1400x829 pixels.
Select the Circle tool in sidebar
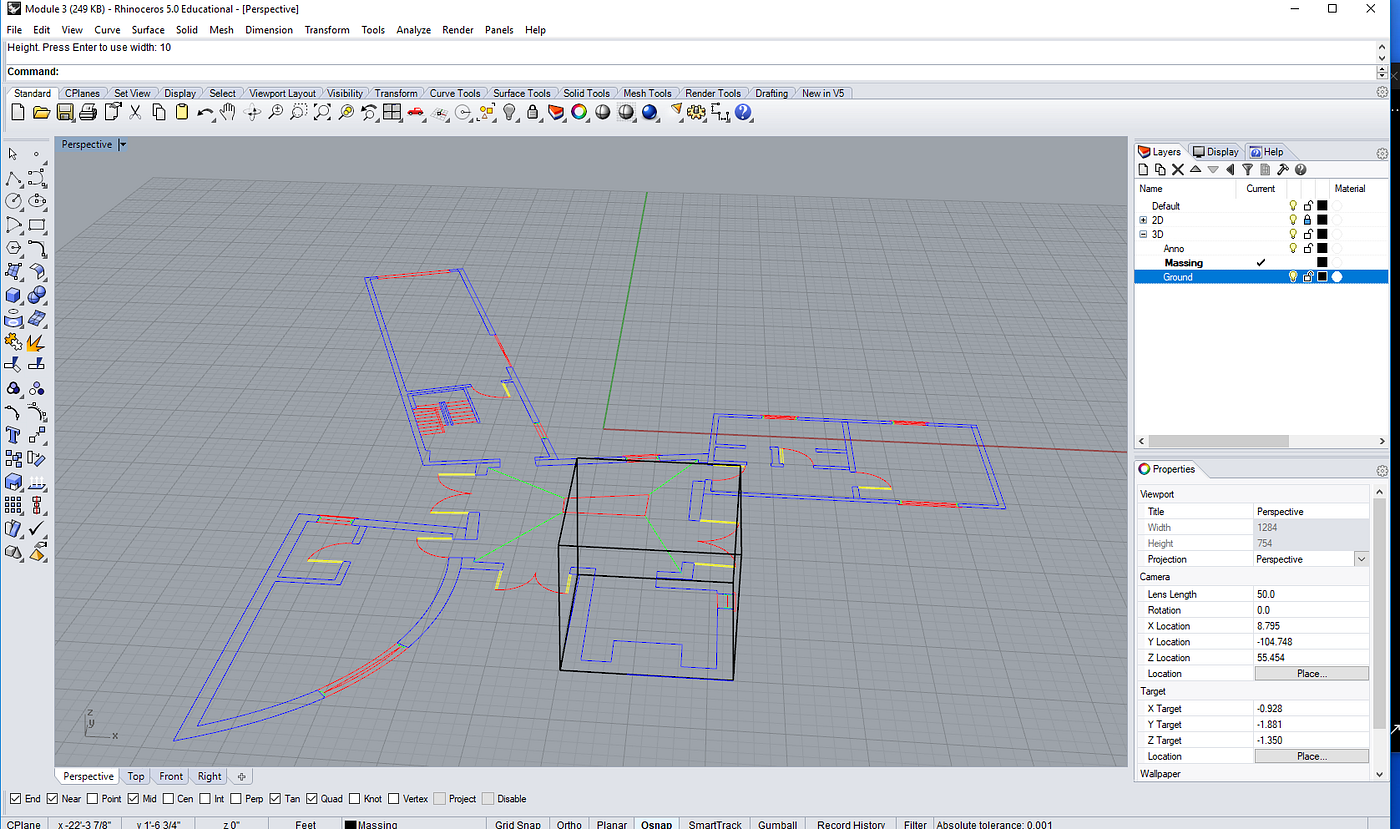point(13,201)
